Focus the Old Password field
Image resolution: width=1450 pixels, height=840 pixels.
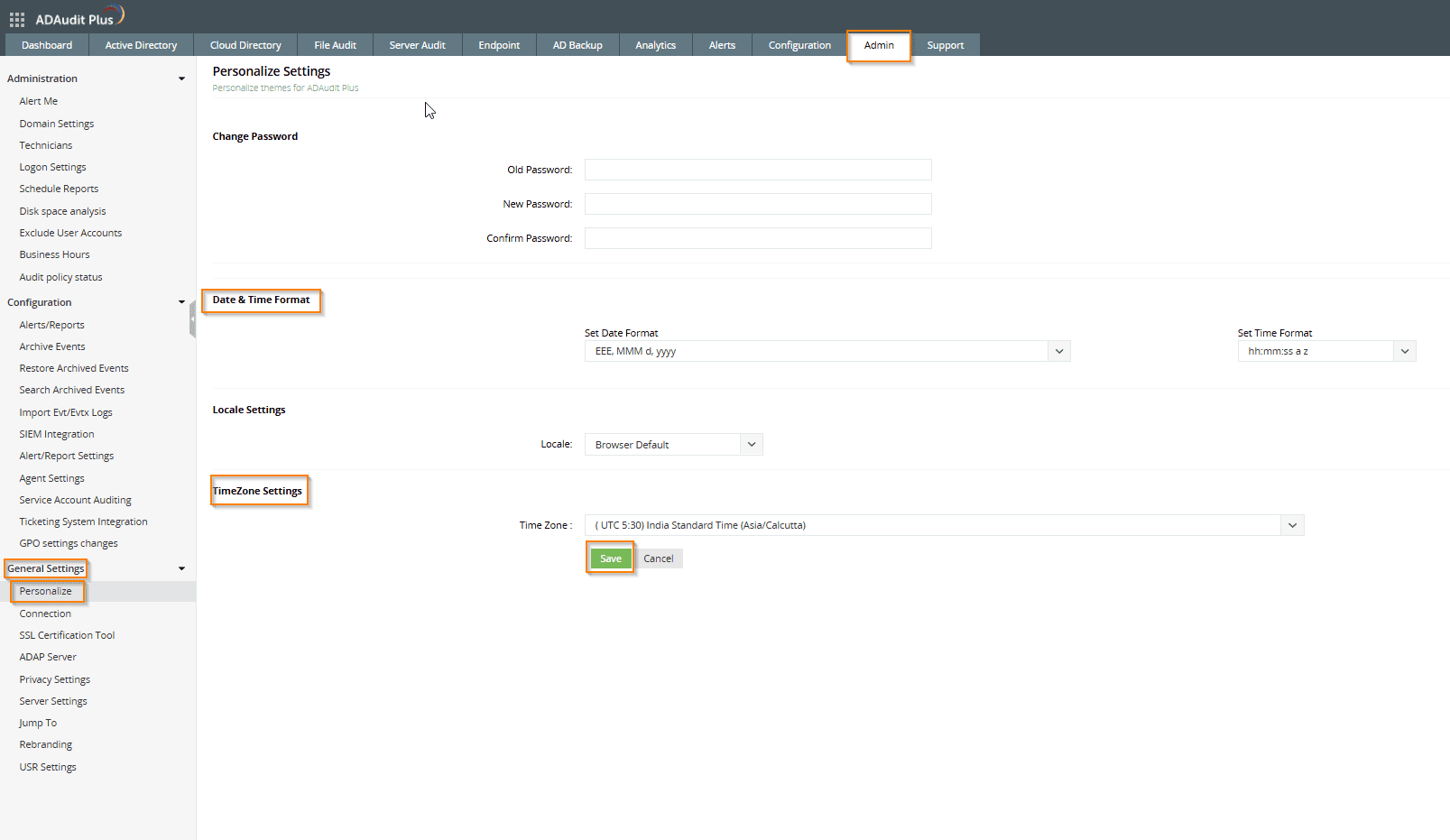coord(757,171)
